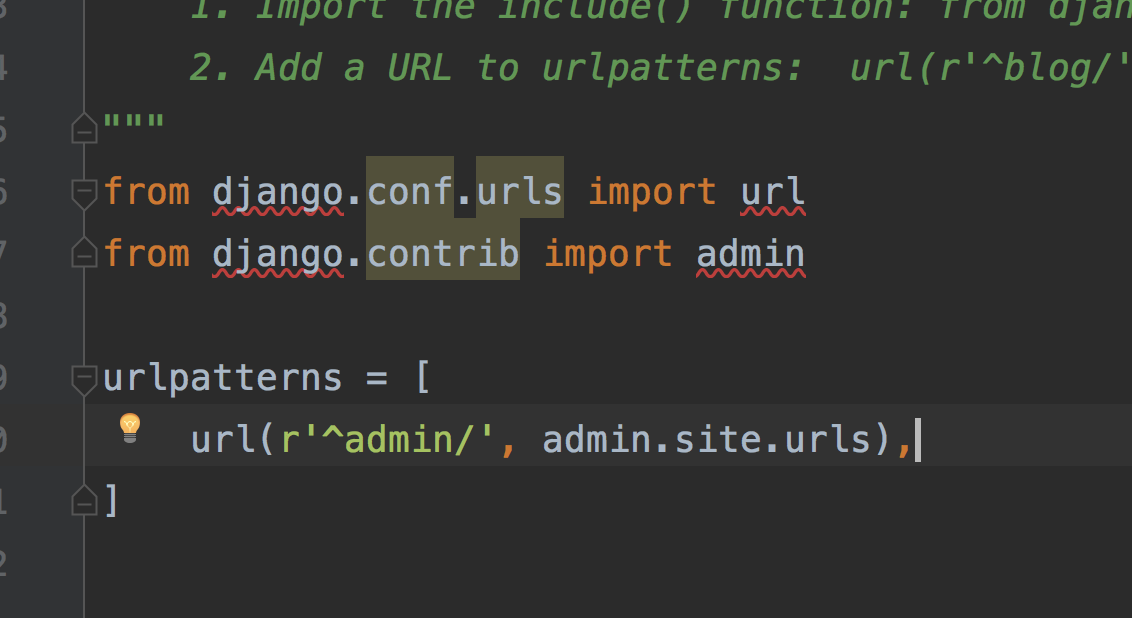Click the highlighted 'urls' in django.conf.urls
Image resolution: width=1132 pixels, height=618 pixels.
point(520,191)
